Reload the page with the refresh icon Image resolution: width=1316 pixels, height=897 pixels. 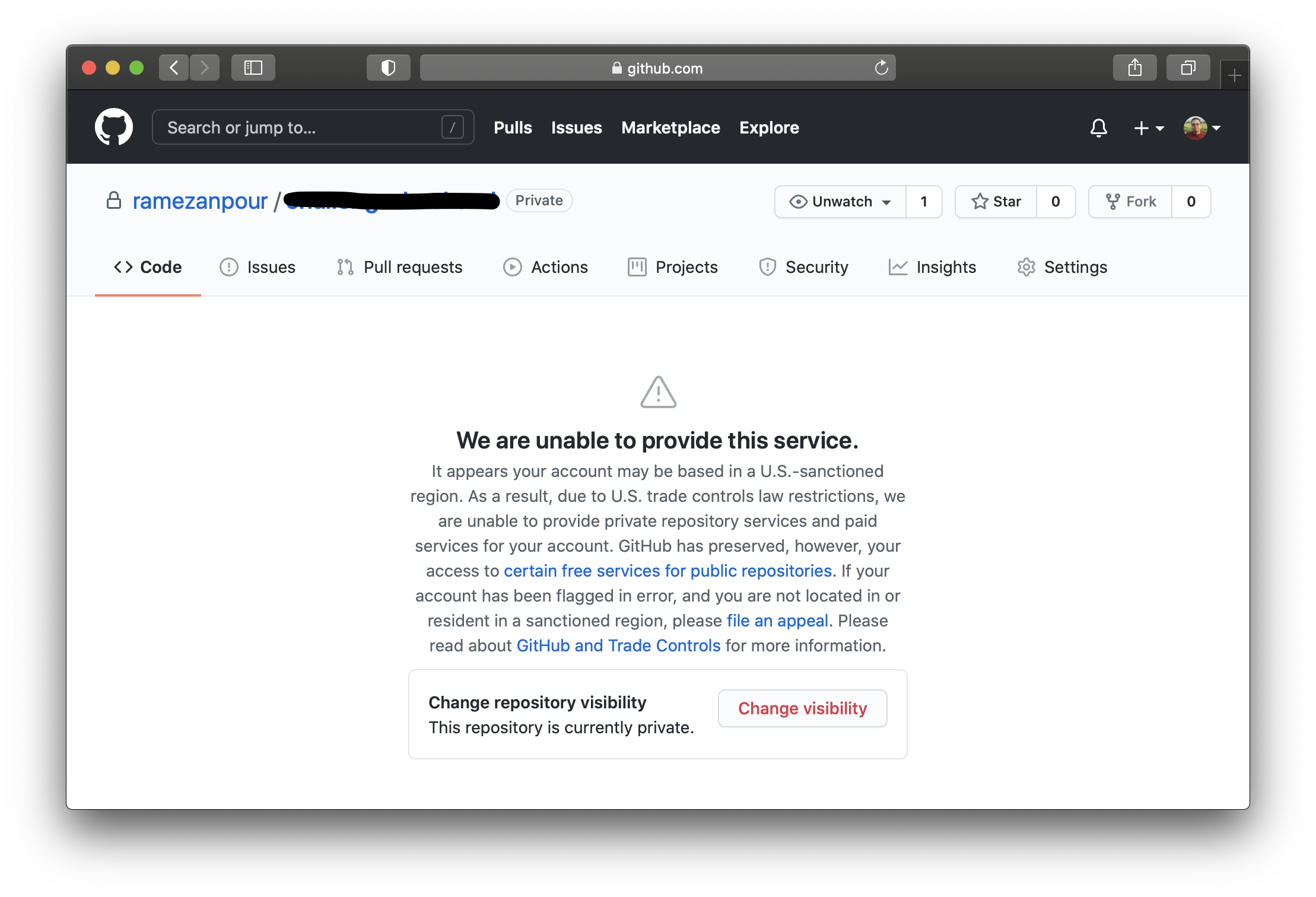pos(881,68)
